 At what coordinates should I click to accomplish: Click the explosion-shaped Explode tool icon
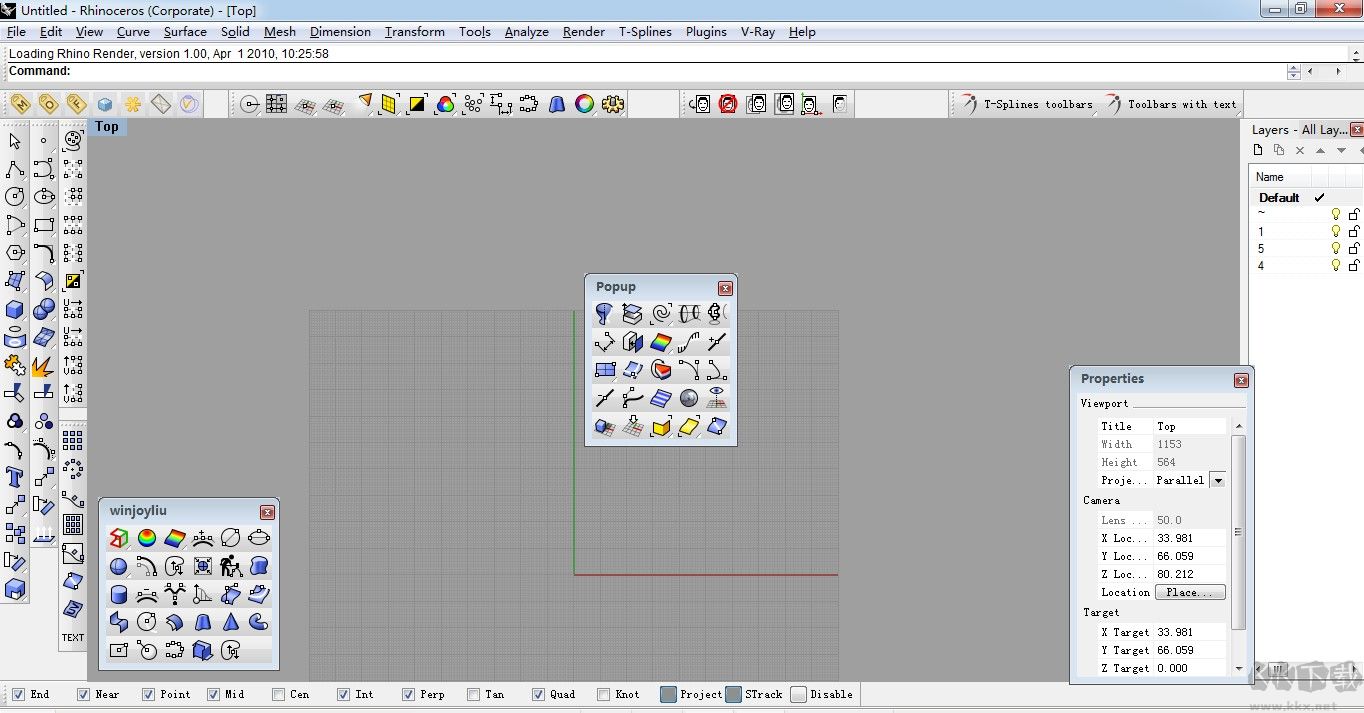point(43,366)
